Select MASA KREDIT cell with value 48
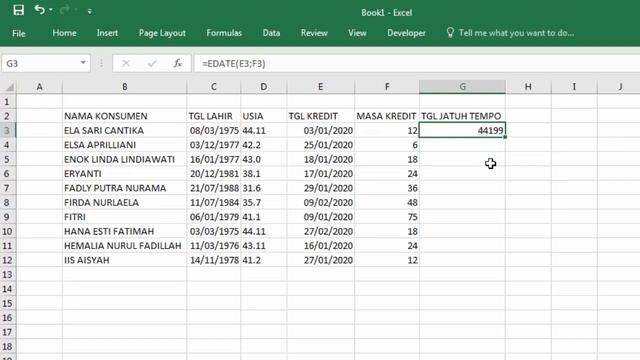This screenshot has width=640, height=360. tap(387, 202)
